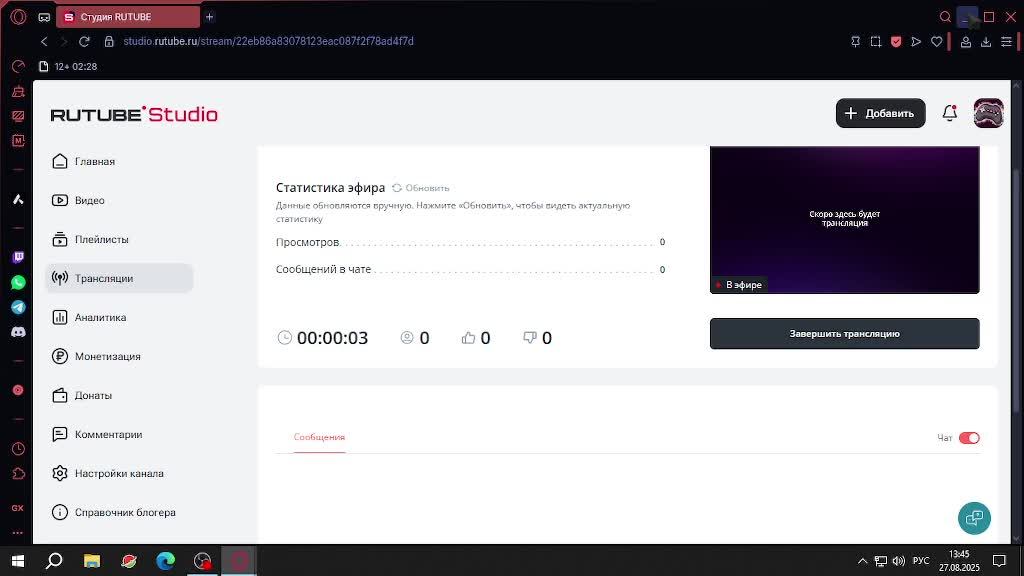The image size is (1024, 576).
Task: Click the stream preview player thumbnail
Action: coord(844,220)
